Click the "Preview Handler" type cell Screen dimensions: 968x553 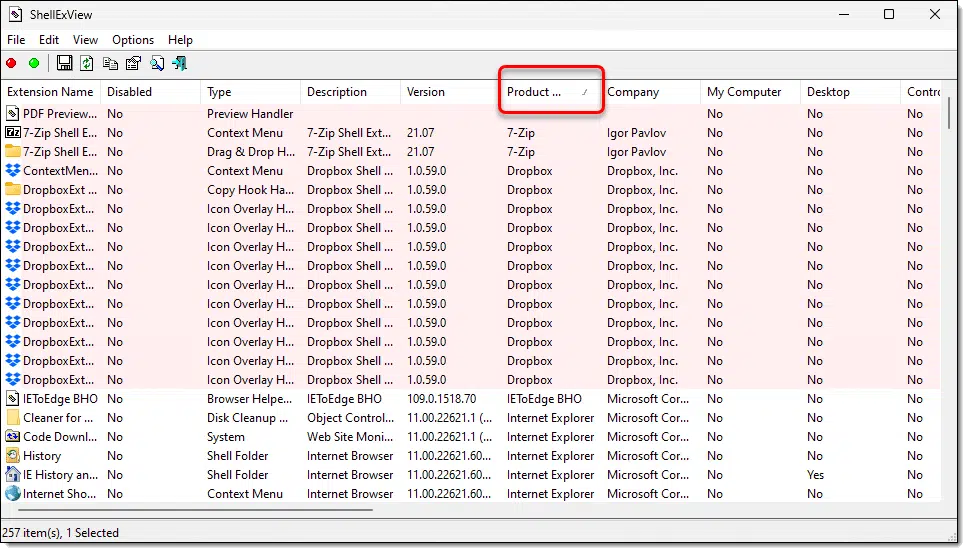tap(250, 114)
